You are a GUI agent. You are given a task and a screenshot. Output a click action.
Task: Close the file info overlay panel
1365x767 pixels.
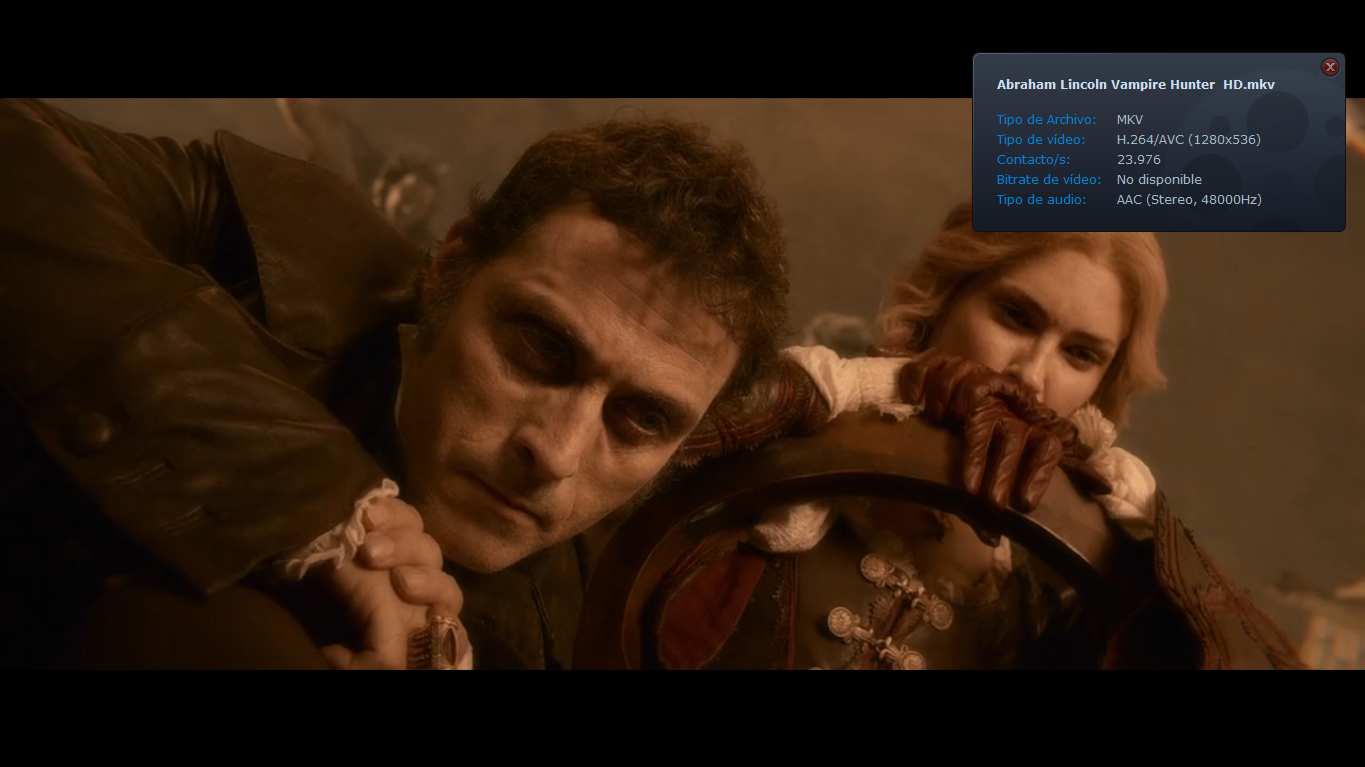[1330, 67]
